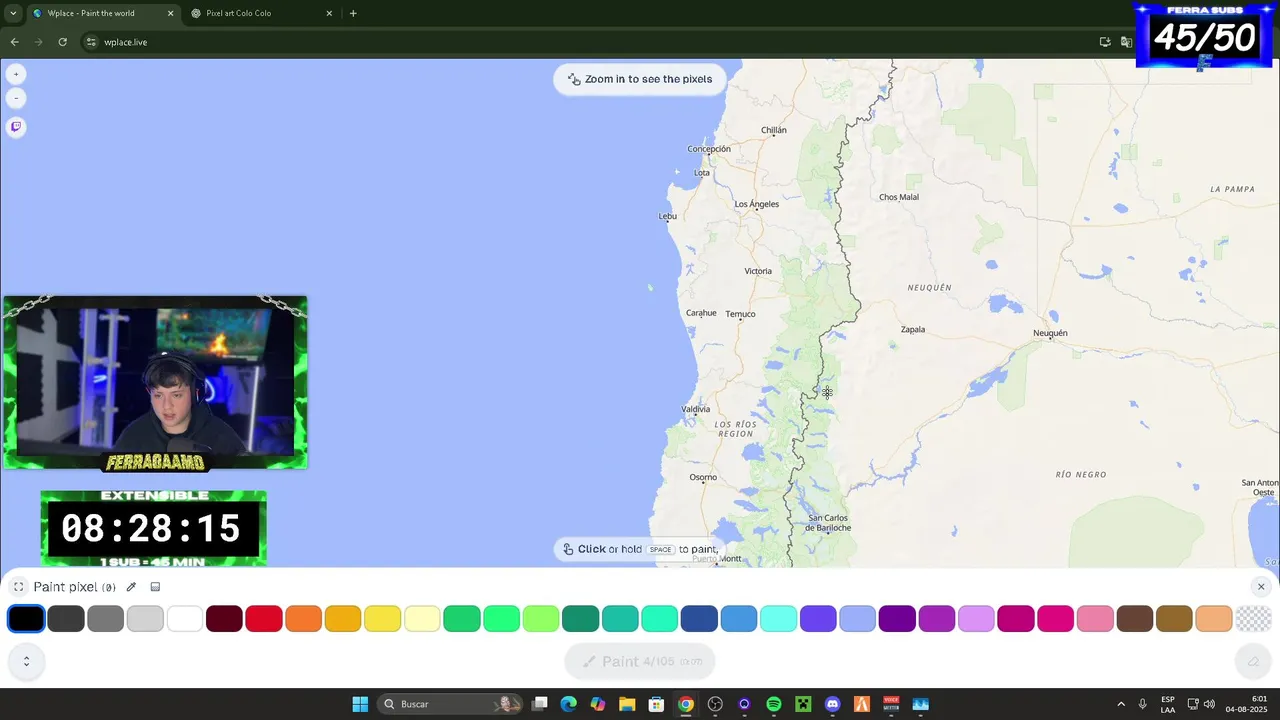Click the Chos Malal label on the map
The width and height of the screenshot is (1280, 720).
click(899, 197)
